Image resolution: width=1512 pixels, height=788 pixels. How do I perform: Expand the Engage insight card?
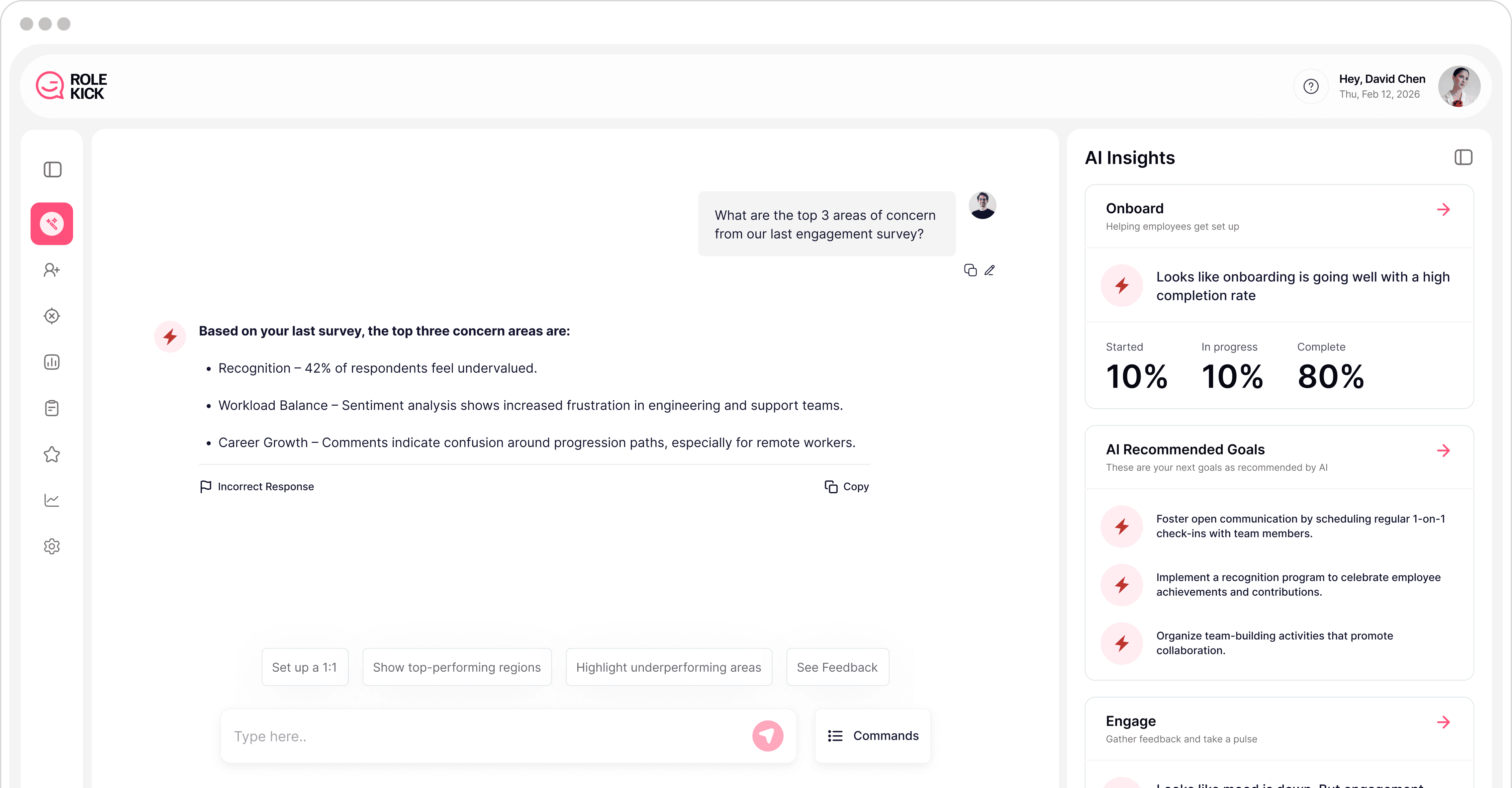tap(1444, 722)
